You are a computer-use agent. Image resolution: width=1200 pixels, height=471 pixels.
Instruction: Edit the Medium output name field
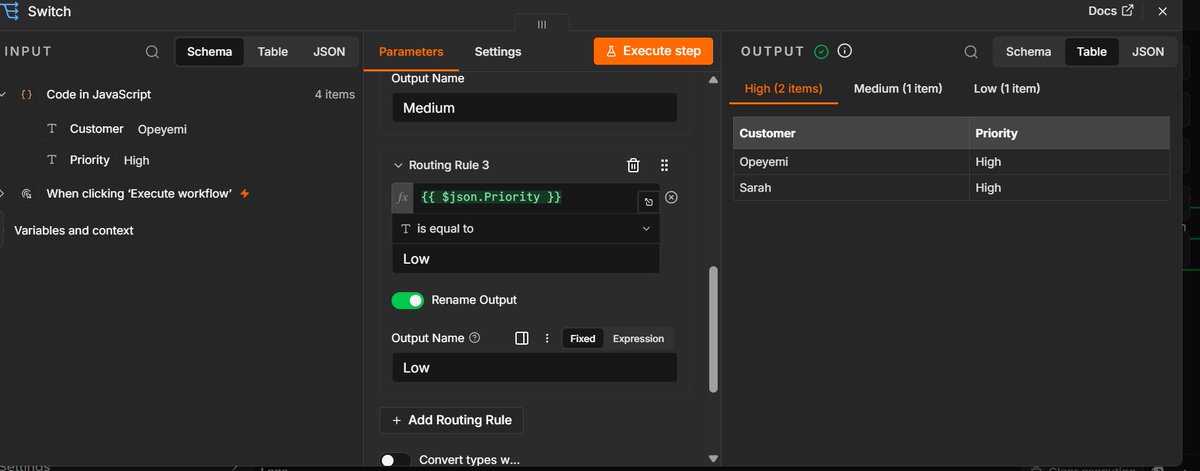pos(534,108)
